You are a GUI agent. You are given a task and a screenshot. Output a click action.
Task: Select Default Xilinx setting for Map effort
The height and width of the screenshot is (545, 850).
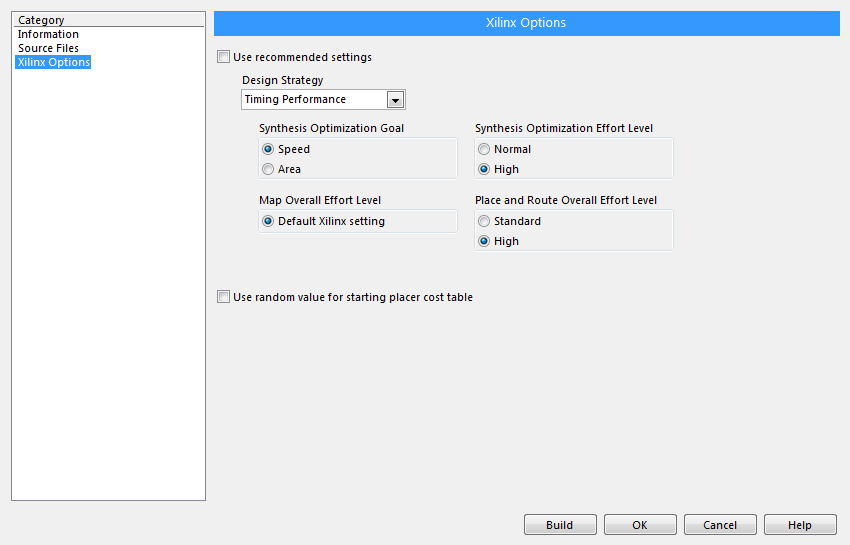(268, 221)
